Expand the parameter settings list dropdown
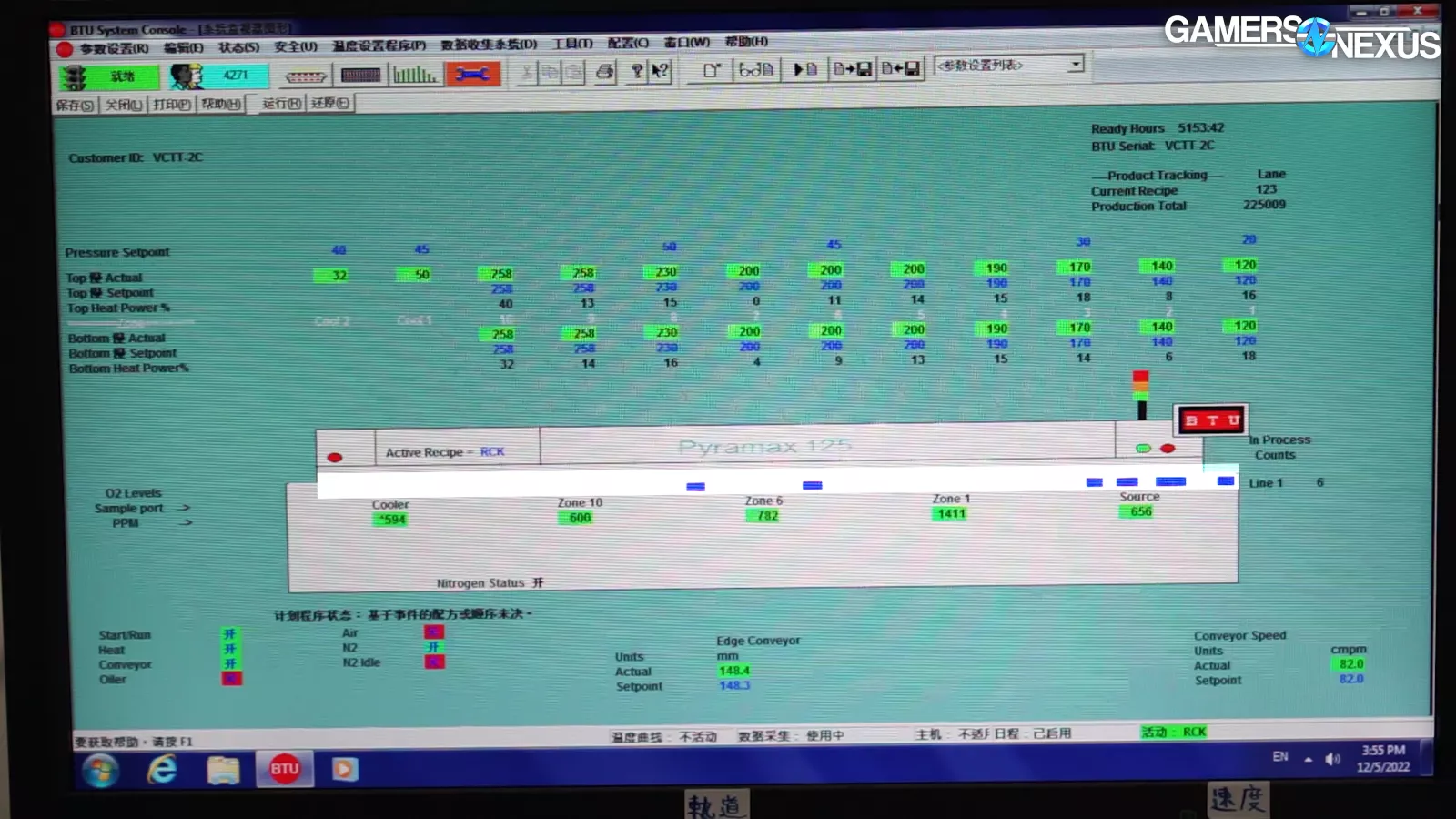Image resolution: width=1456 pixels, height=819 pixels. pos(1076,65)
